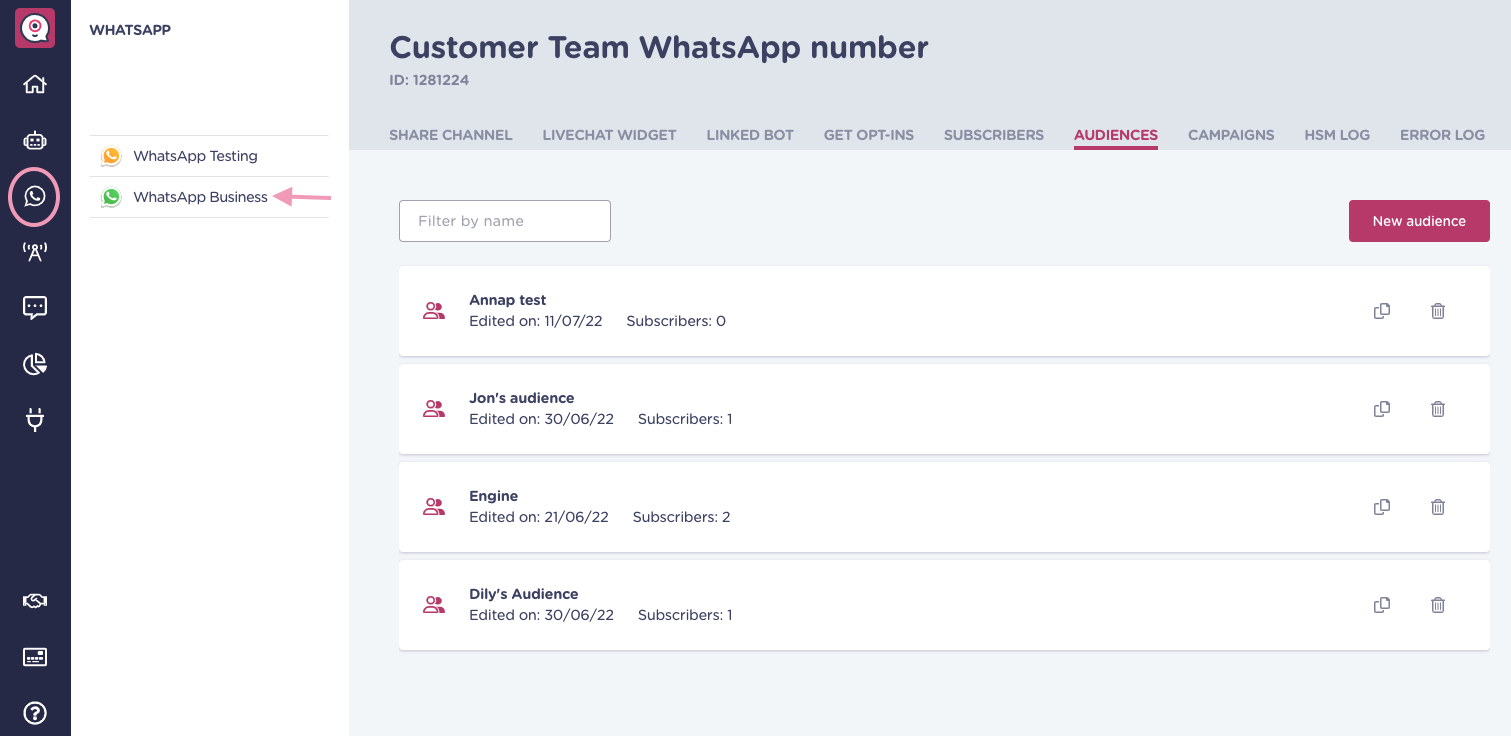
Task: Open the Broadcast antenna icon
Action: point(35,252)
